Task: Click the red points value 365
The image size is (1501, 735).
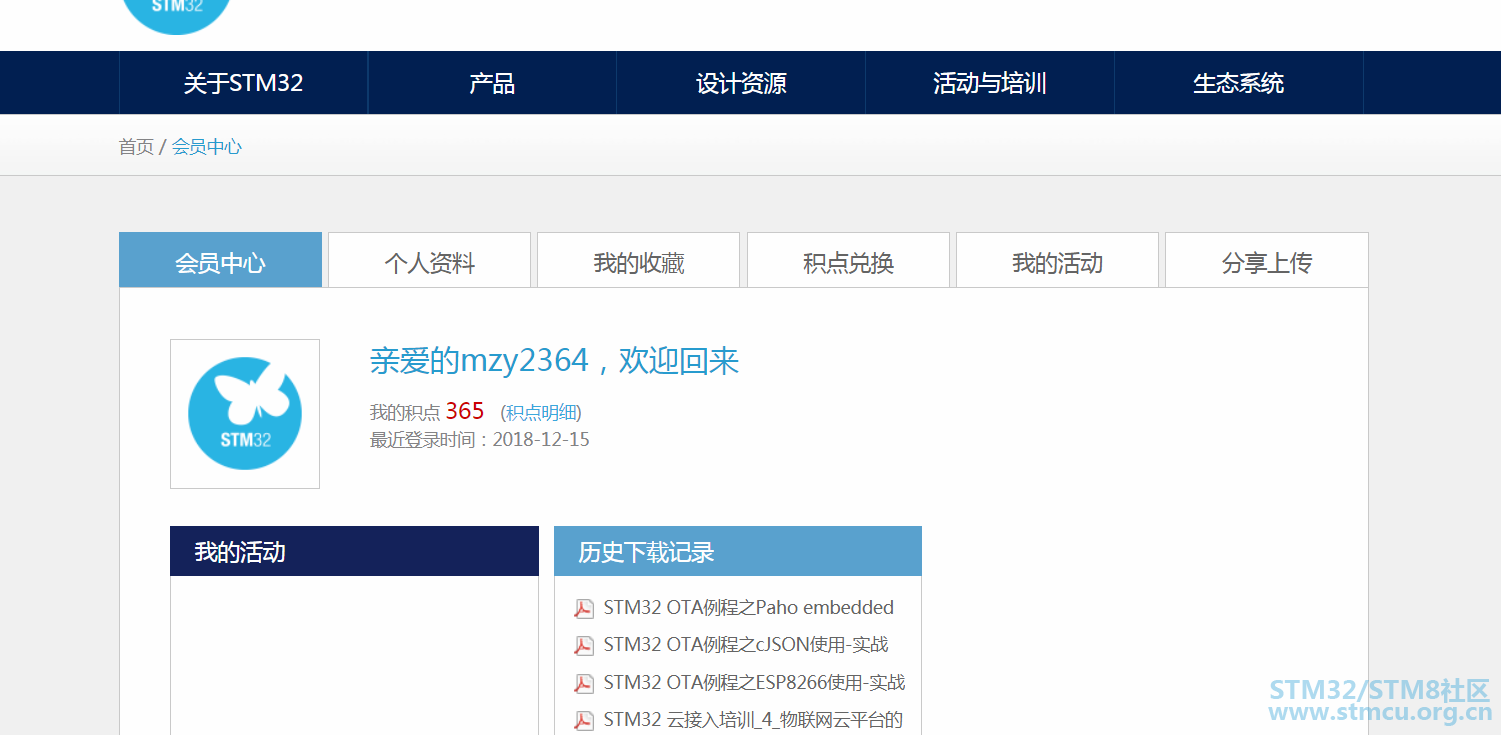Action: click(x=465, y=411)
